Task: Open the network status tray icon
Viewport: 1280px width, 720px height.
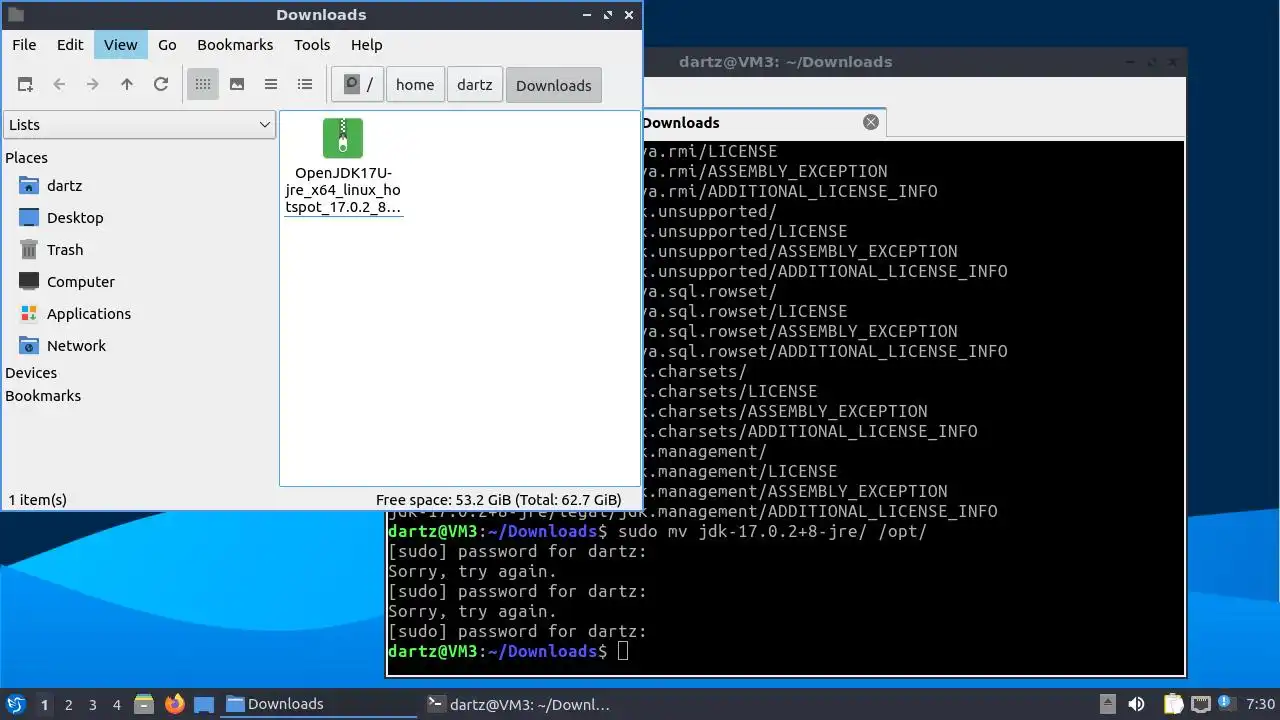Action: pos(1201,704)
